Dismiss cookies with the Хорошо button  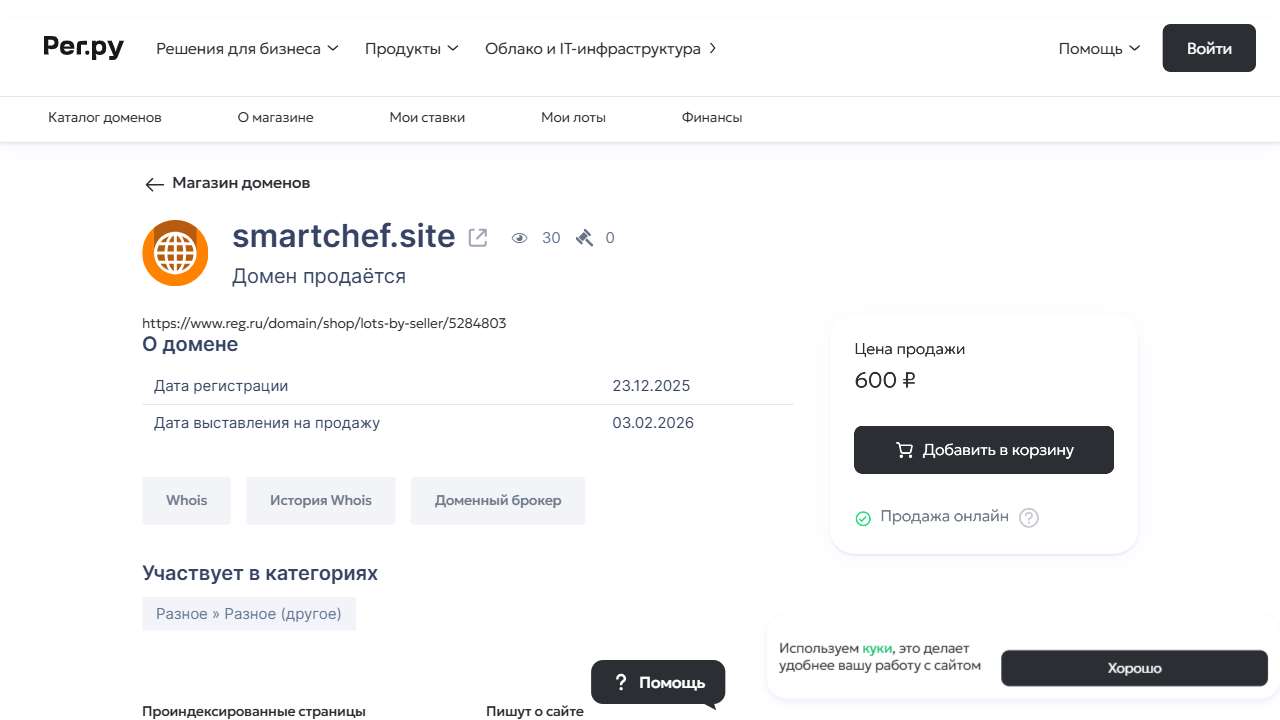[x=1134, y=668]
